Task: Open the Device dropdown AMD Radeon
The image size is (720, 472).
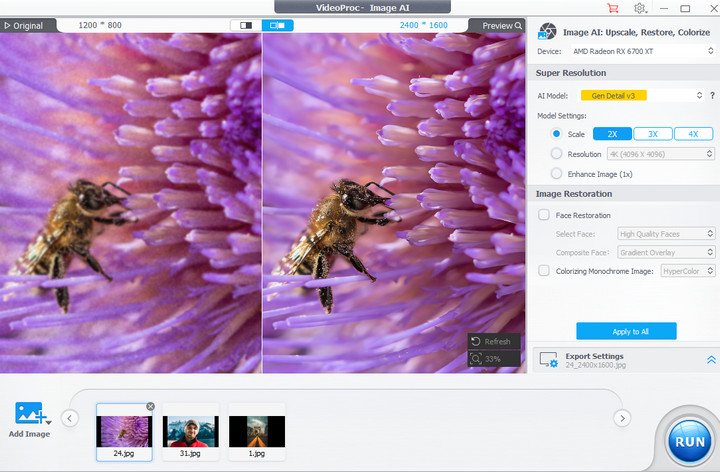Action: pyautogui.click(x=643, y=51)
